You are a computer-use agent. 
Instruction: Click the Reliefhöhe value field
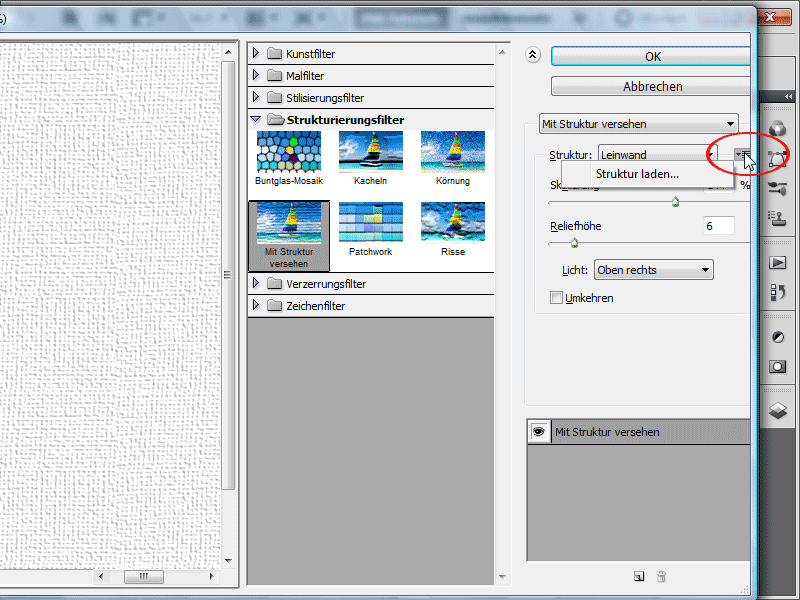(x=719, y=226)
